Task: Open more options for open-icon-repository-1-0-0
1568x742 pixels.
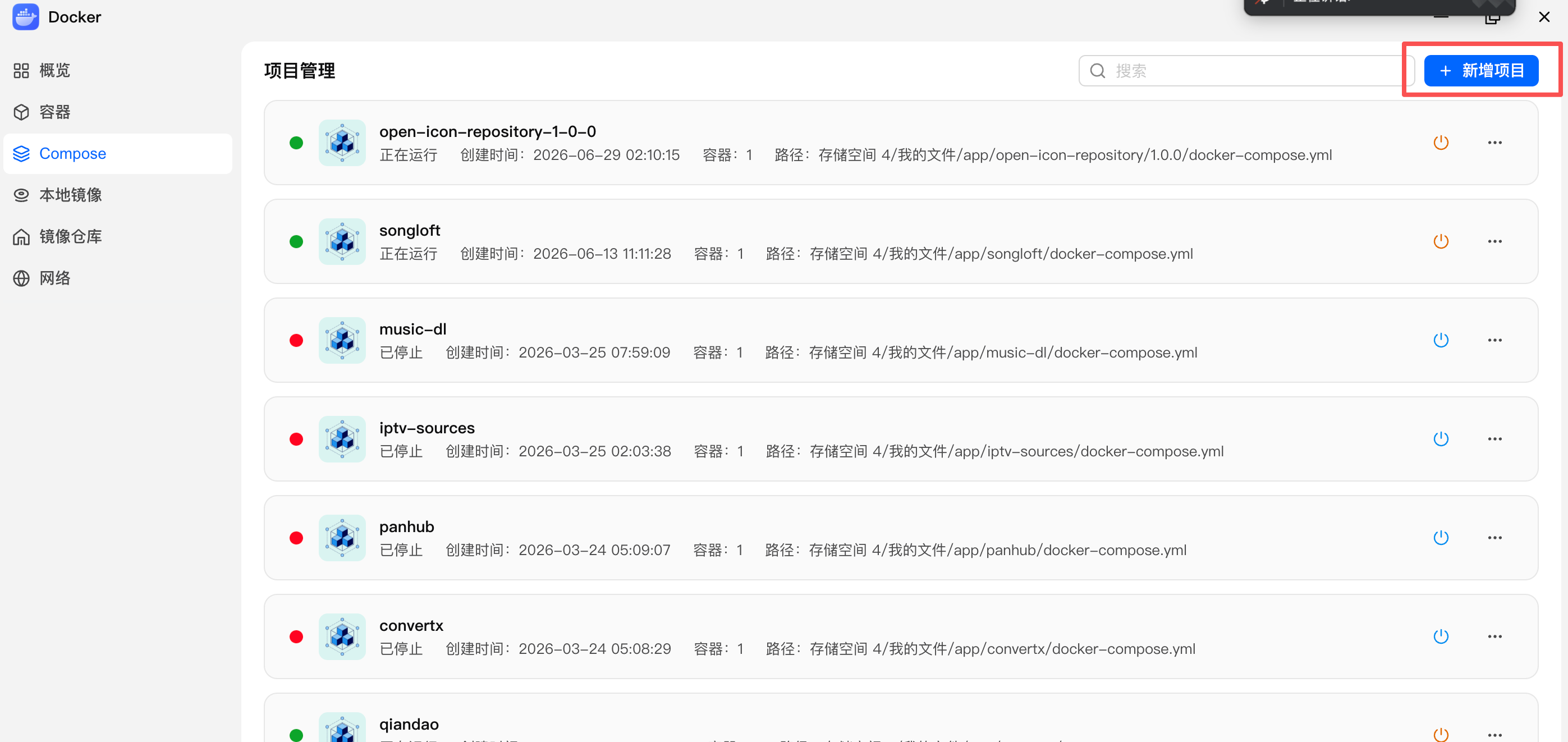Action: (1494, 143)
